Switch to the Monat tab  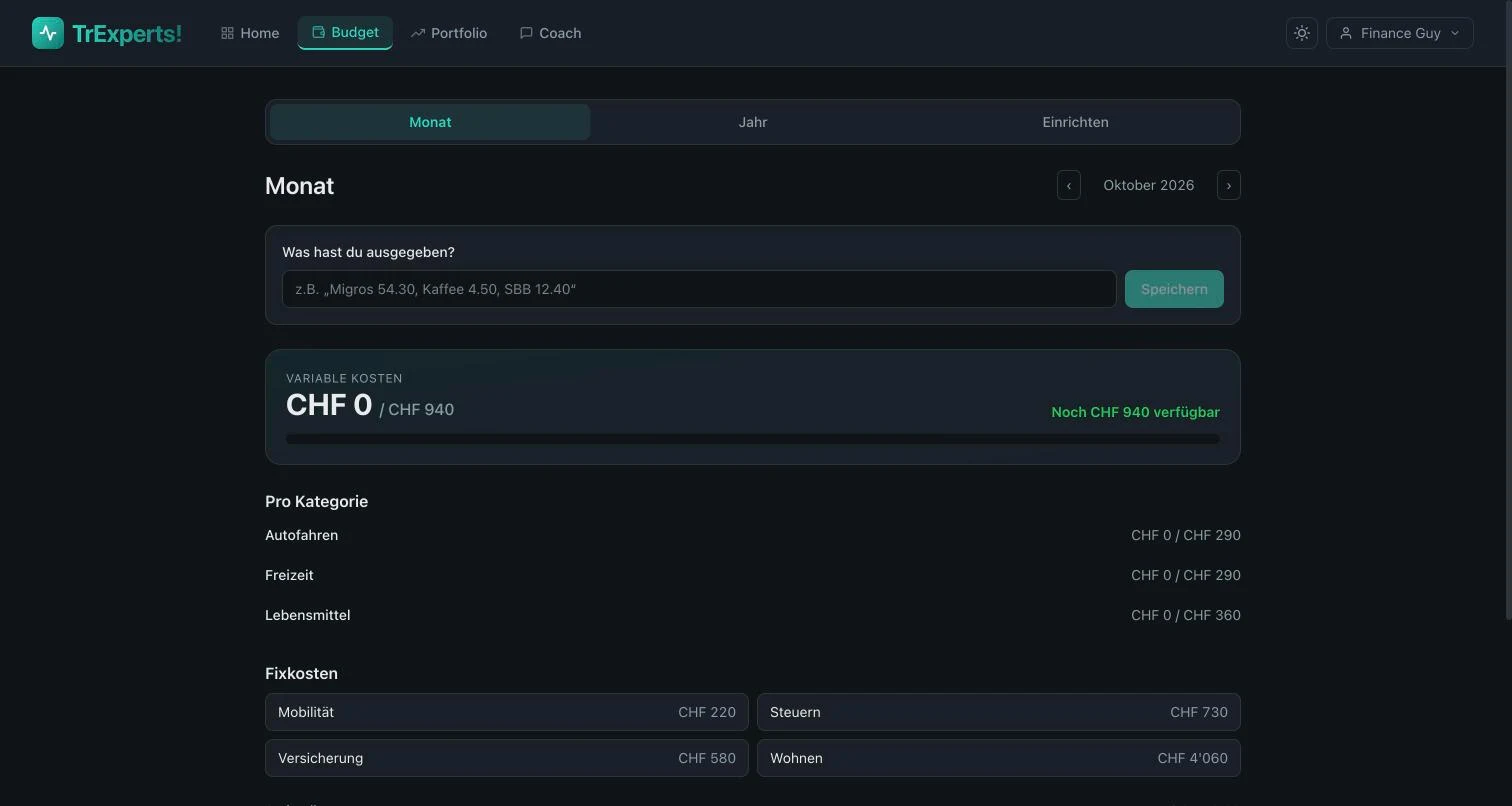(430, 122)
